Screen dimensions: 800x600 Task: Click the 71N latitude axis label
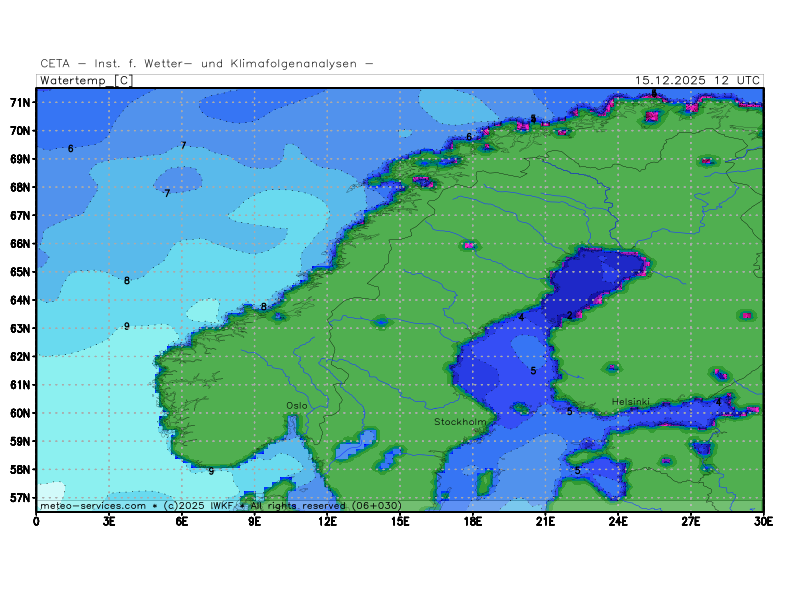(21, 102)
